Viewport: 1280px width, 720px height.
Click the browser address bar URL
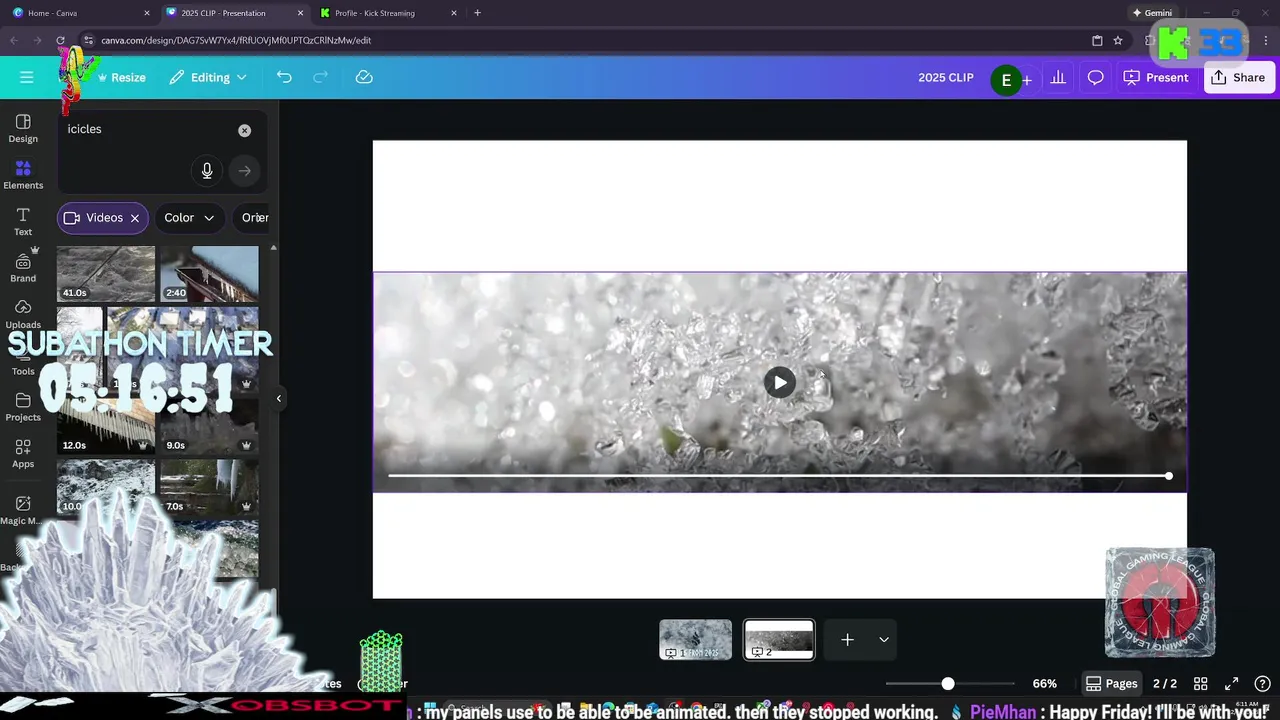click(236, 40)
